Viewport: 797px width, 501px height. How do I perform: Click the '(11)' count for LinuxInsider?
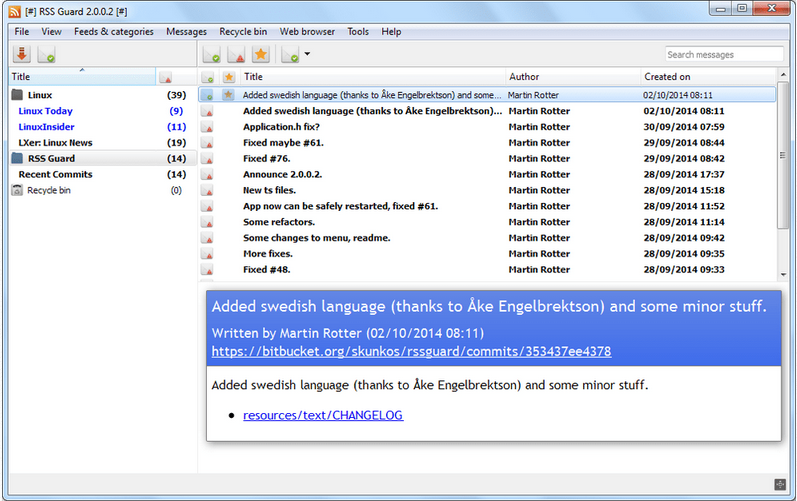[176, 127]
